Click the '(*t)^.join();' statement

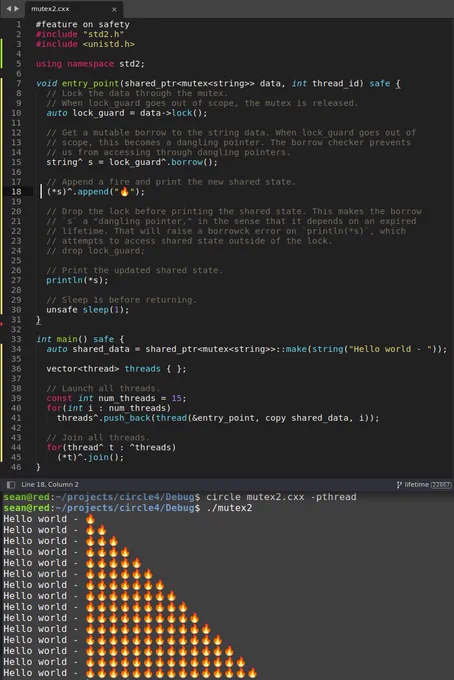pos(90,458)
